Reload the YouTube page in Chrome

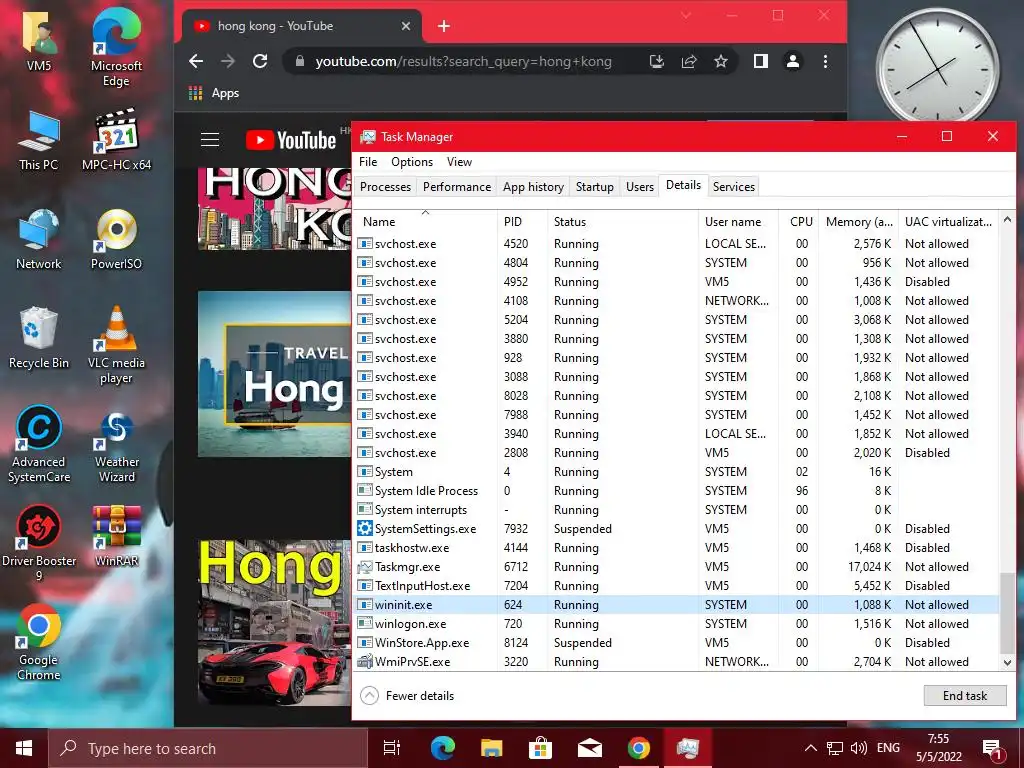pyautogui.click(x=260, y=61)
